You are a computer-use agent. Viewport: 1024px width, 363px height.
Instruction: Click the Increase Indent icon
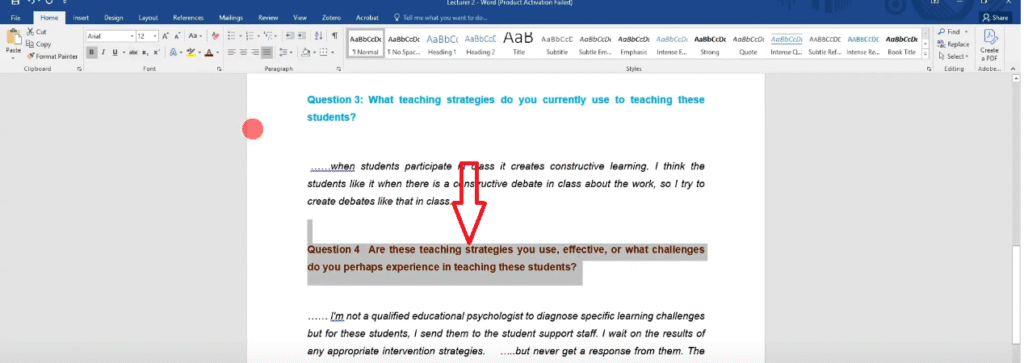coord(302,36)
